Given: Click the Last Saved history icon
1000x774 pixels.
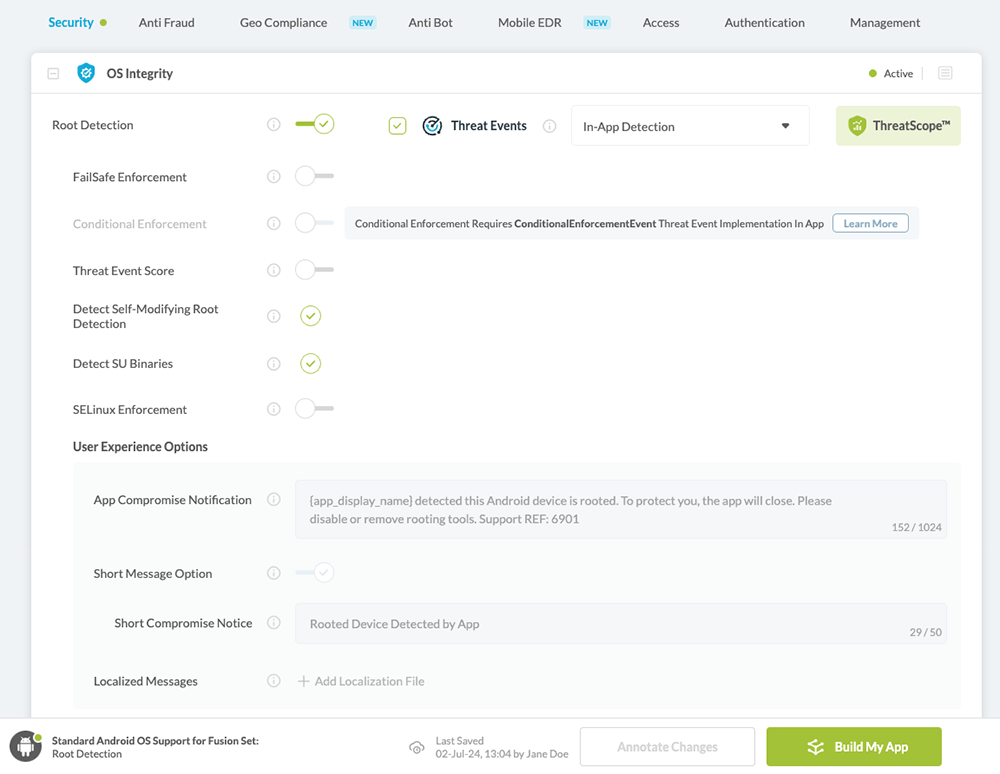Looking at the screenshot, I should point(417,747).
